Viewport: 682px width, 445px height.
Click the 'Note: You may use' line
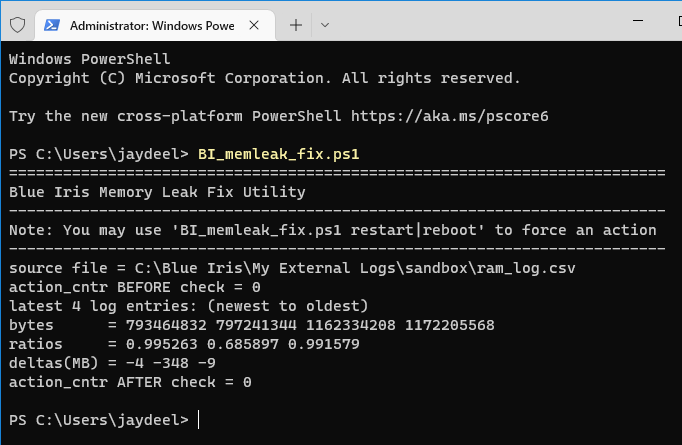click(333, 230)
